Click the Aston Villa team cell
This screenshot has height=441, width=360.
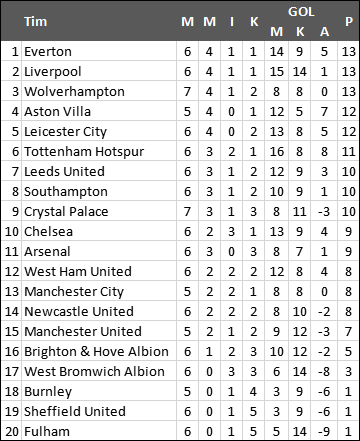(x=99, y=111)
